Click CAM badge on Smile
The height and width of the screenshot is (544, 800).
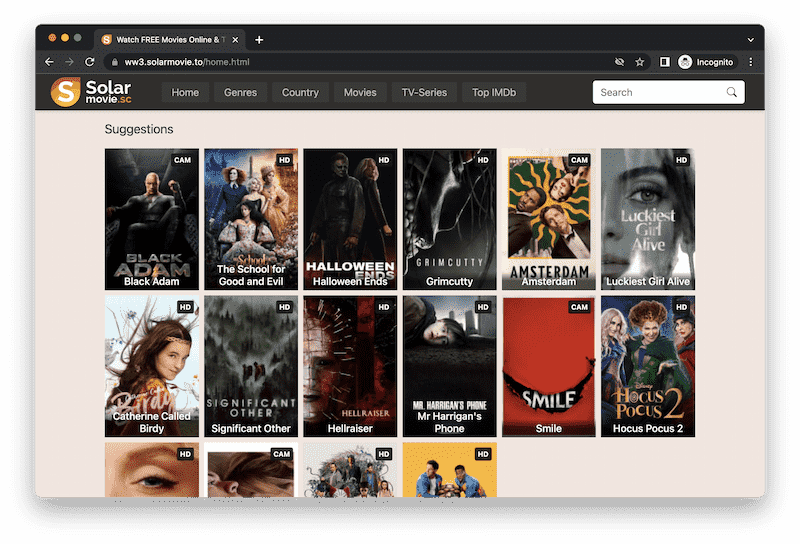click(579, 307)
